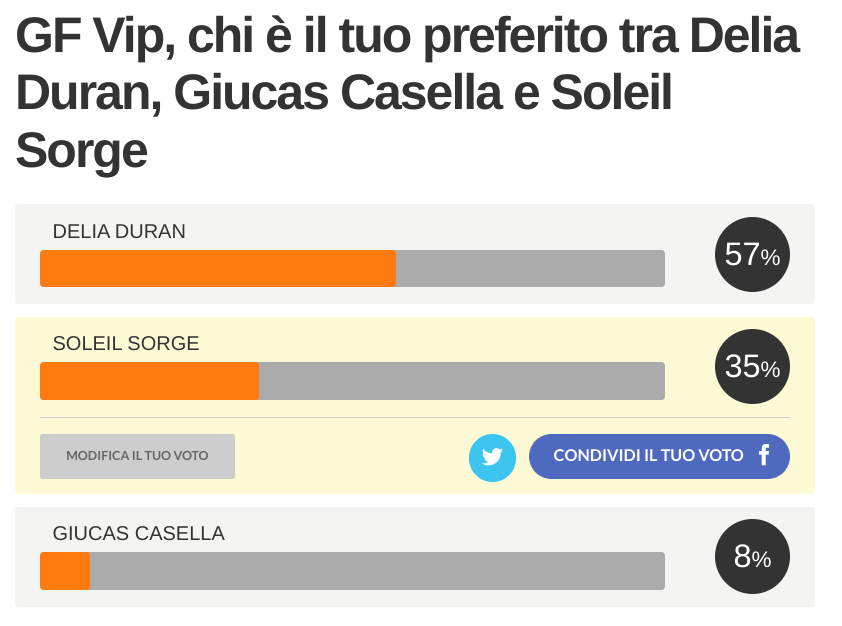842x626 pixels.
Task: Click the percent sign in the 35% badge
Action: [x=771, y=370]
